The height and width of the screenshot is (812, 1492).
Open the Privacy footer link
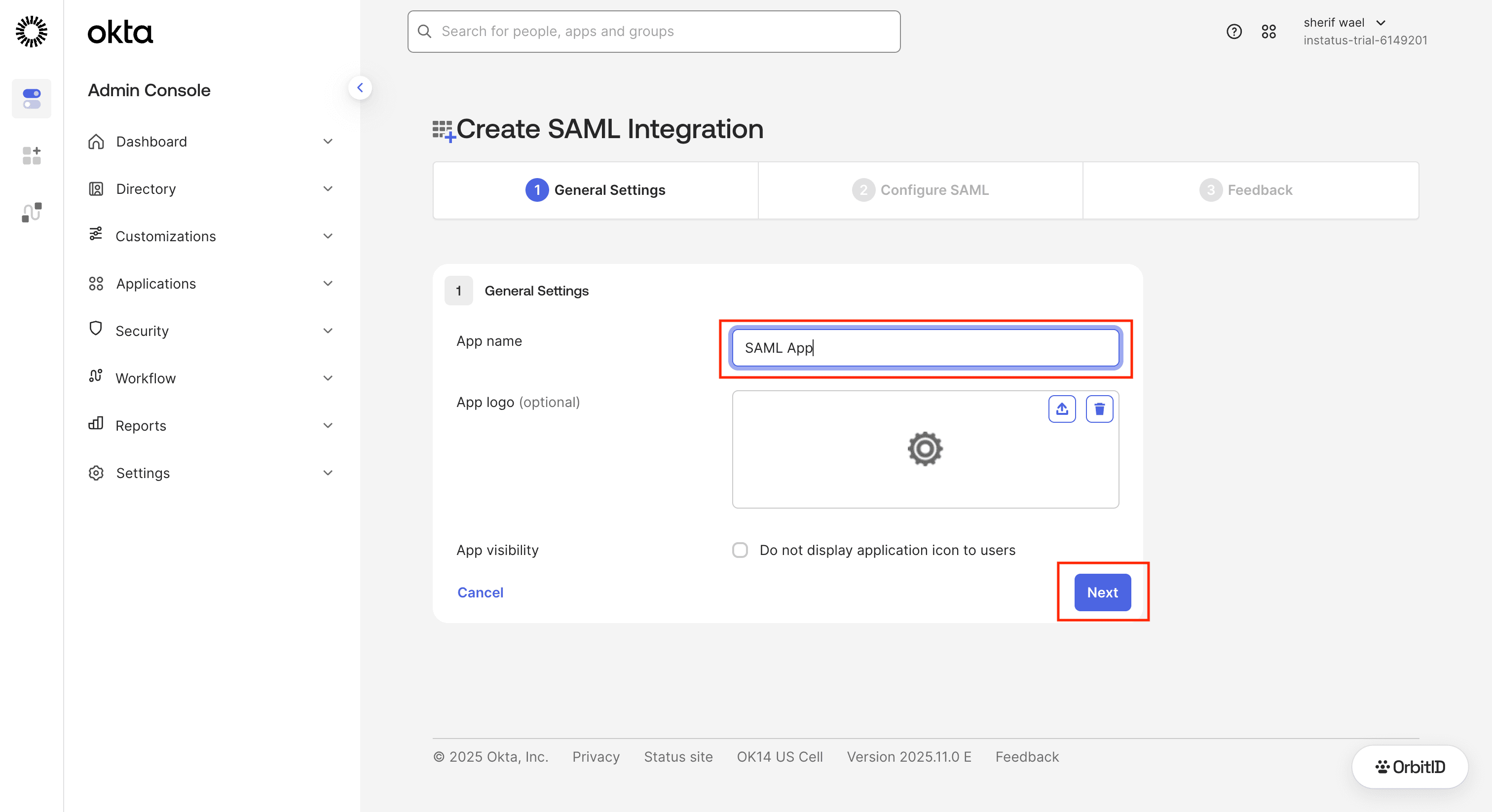pos(596,756)
